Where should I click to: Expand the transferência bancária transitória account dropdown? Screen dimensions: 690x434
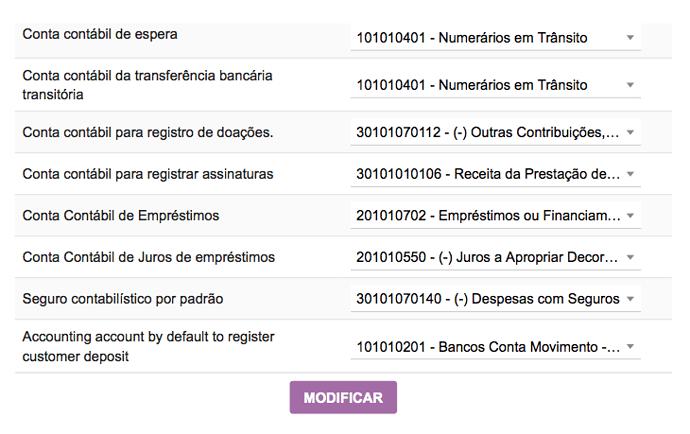[495, 85]
